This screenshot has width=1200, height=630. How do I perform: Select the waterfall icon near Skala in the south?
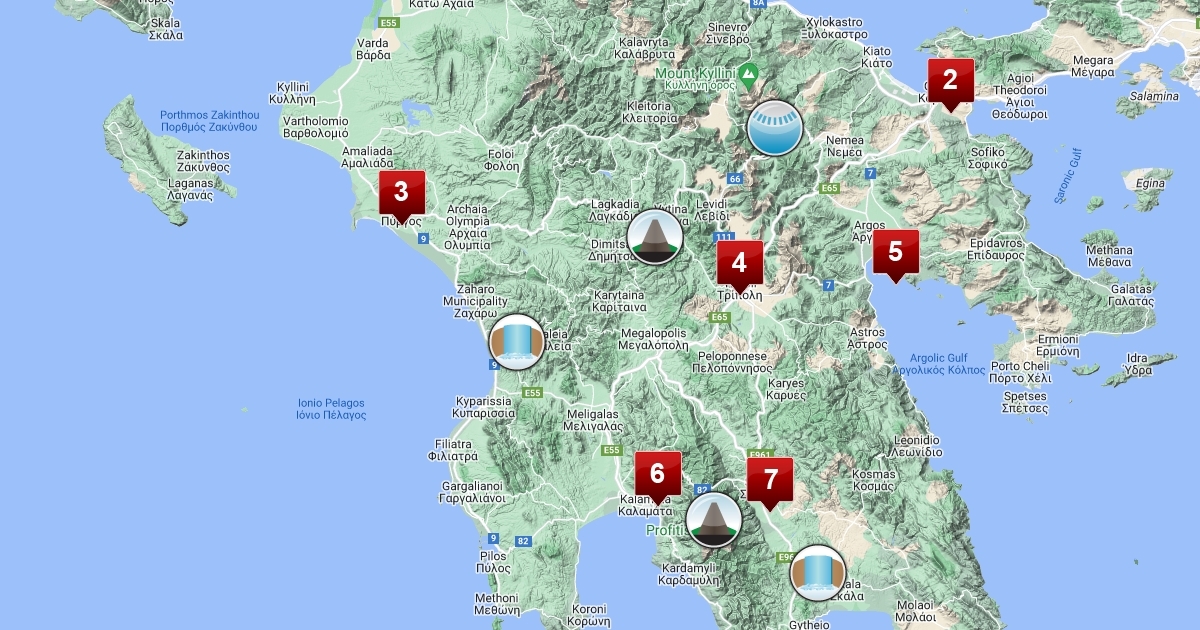[818, 573]
